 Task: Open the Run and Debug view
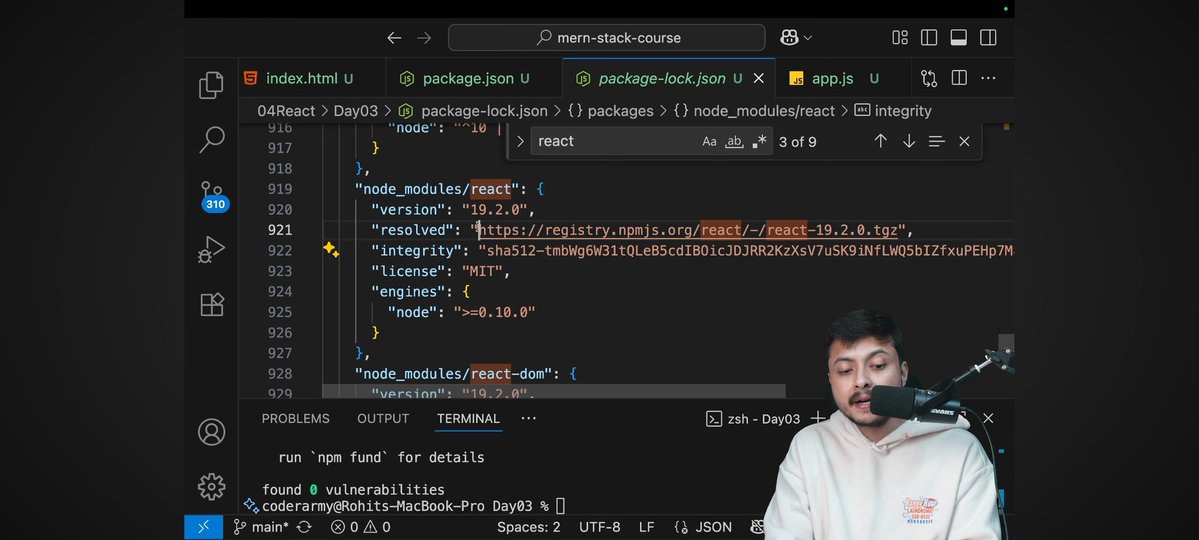click(x=211, y=249)
